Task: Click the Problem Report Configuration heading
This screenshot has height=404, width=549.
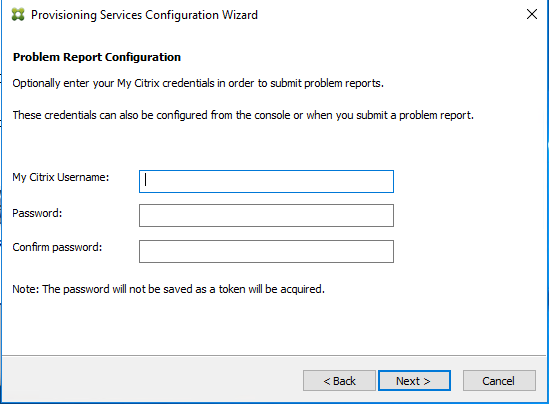Action: 97,57
